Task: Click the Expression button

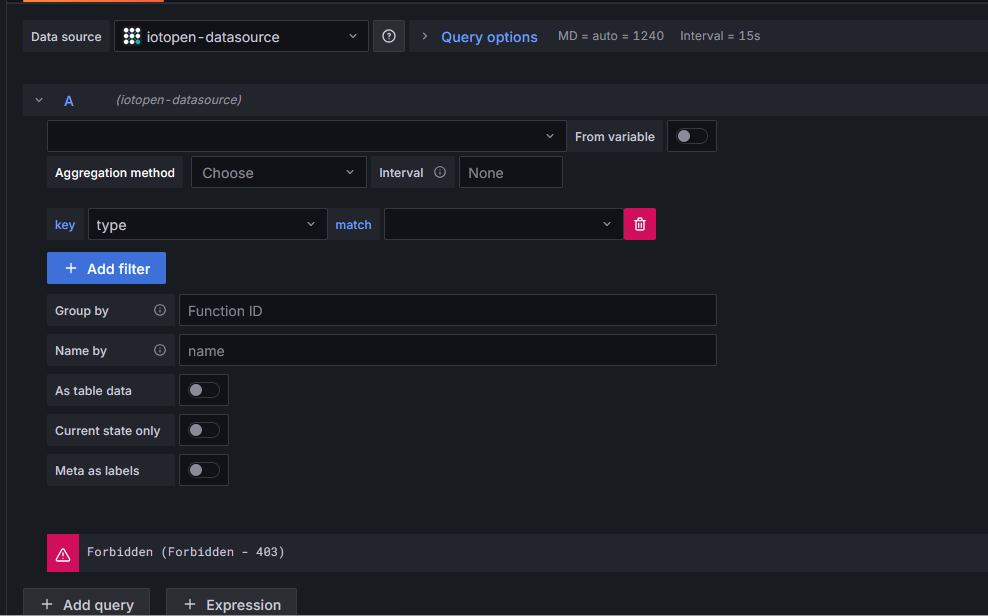Action: tap(231, 604)
